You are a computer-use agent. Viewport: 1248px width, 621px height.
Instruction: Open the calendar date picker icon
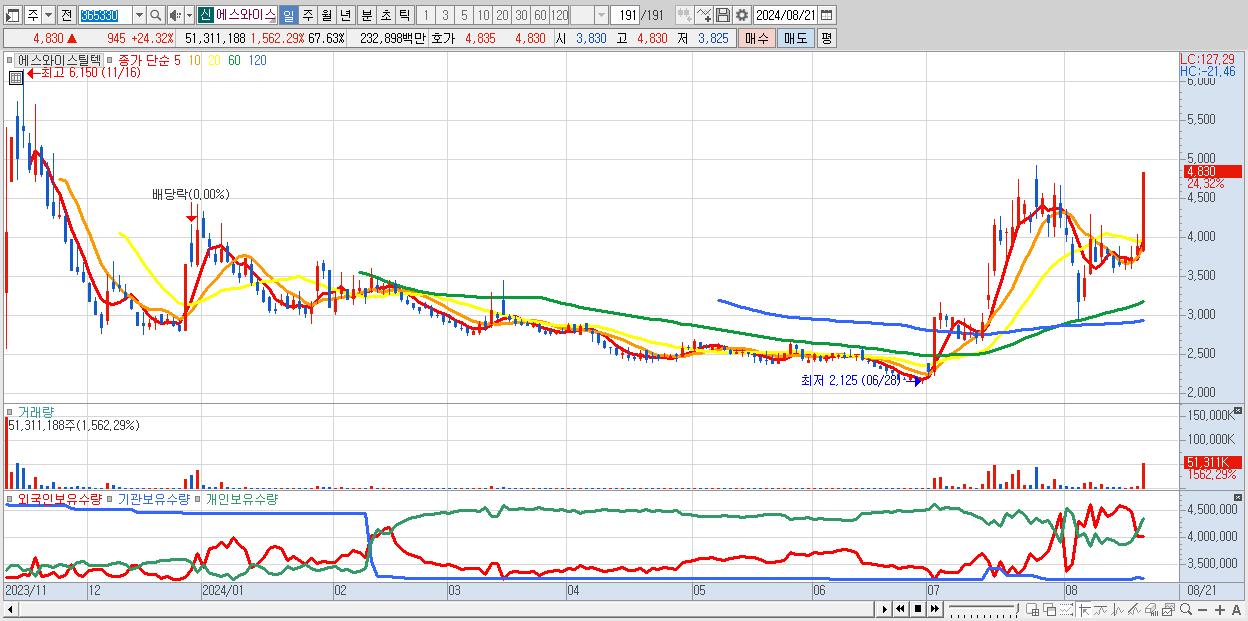tap(826, 15)
